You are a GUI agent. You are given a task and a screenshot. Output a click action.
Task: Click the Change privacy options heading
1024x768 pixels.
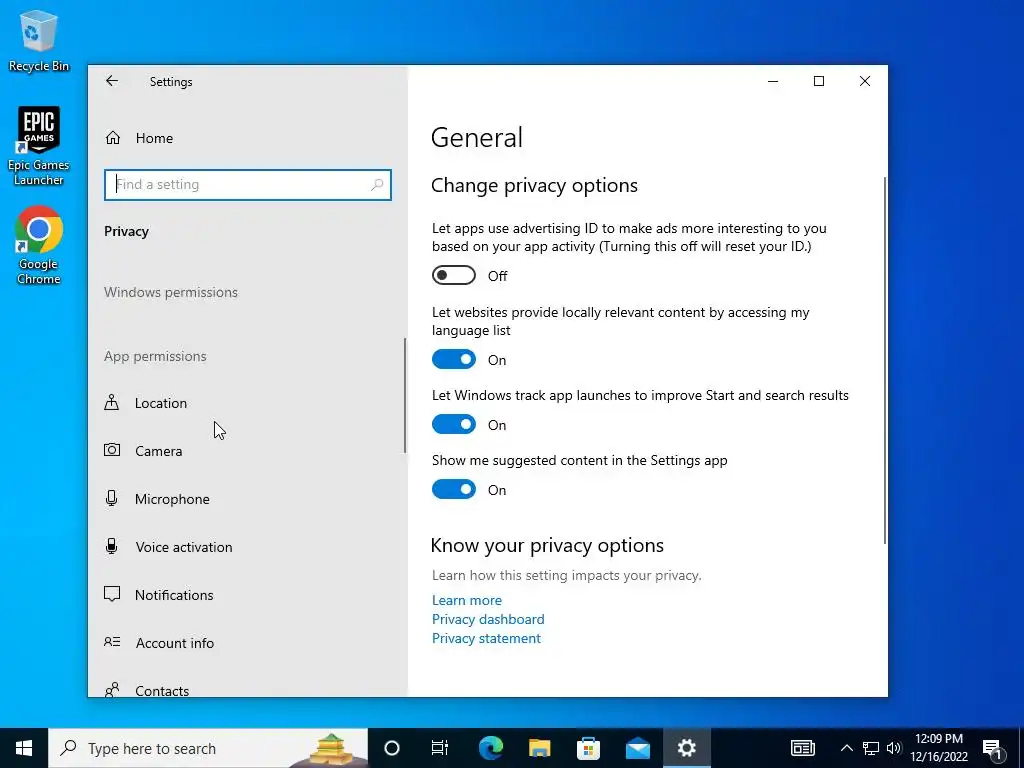534,185
